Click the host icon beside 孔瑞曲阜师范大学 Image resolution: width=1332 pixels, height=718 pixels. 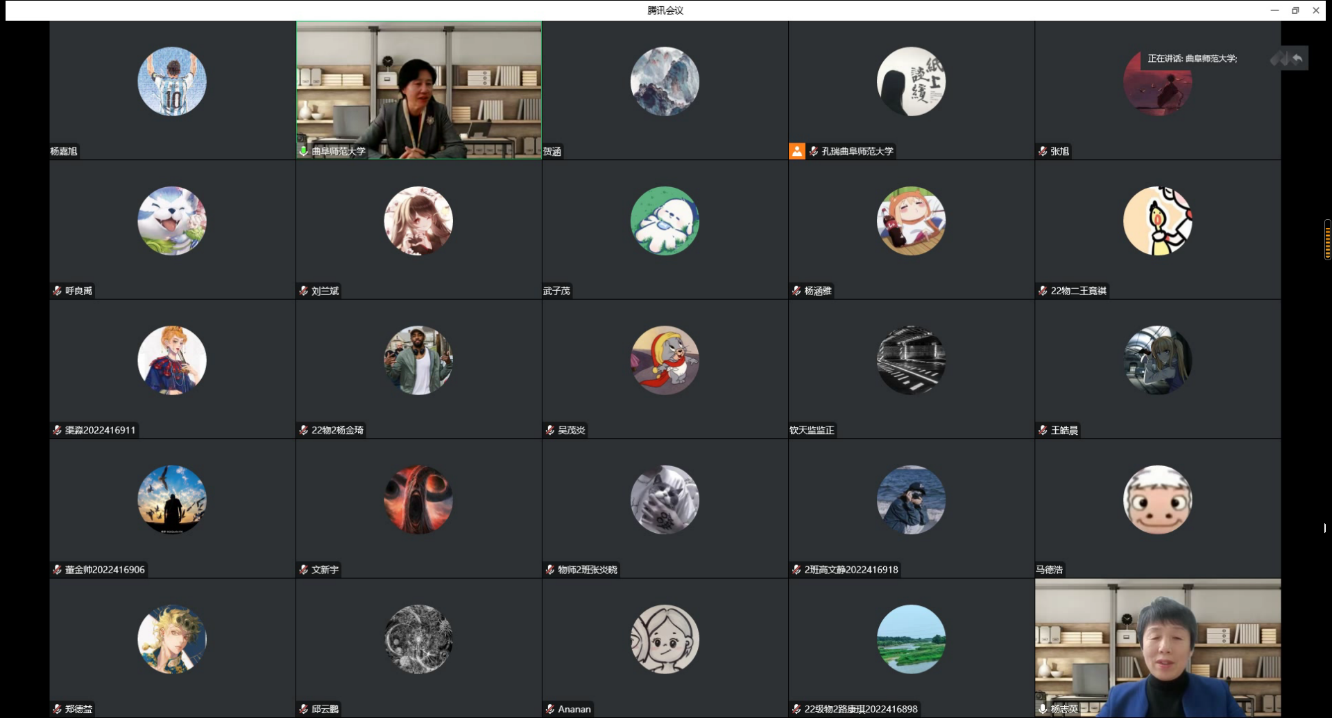[797, 151]
